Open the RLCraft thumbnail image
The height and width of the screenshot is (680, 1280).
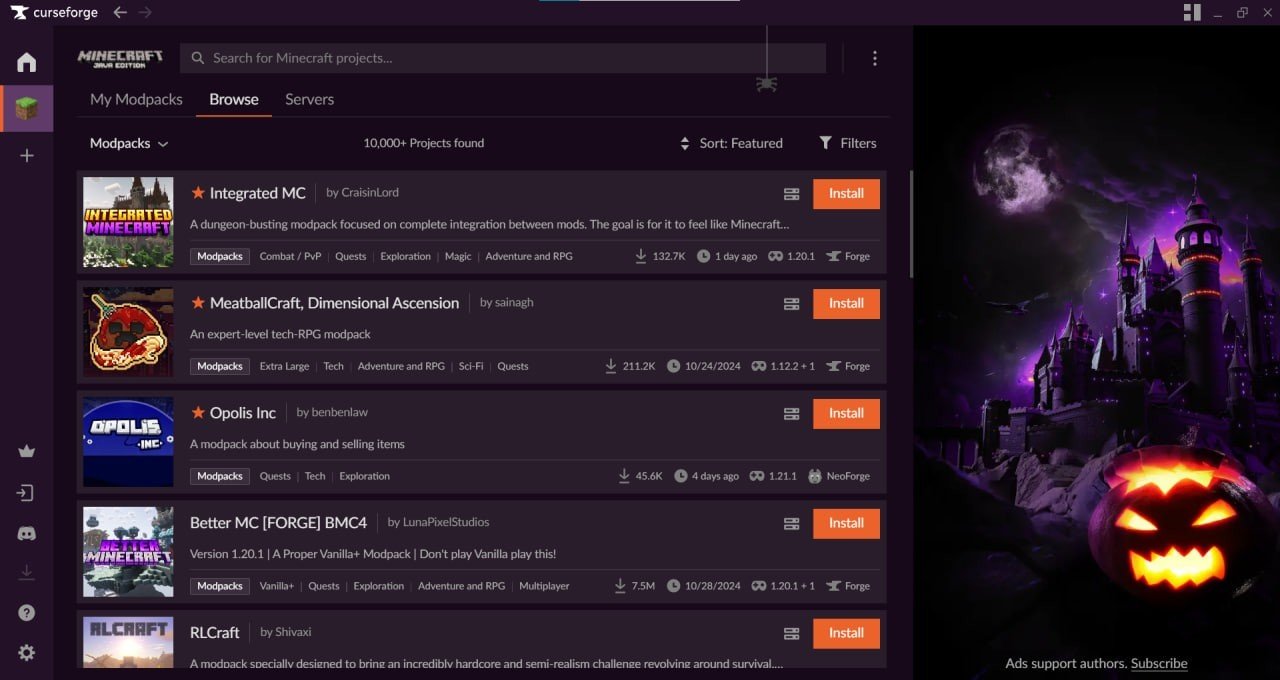point(128,642)
